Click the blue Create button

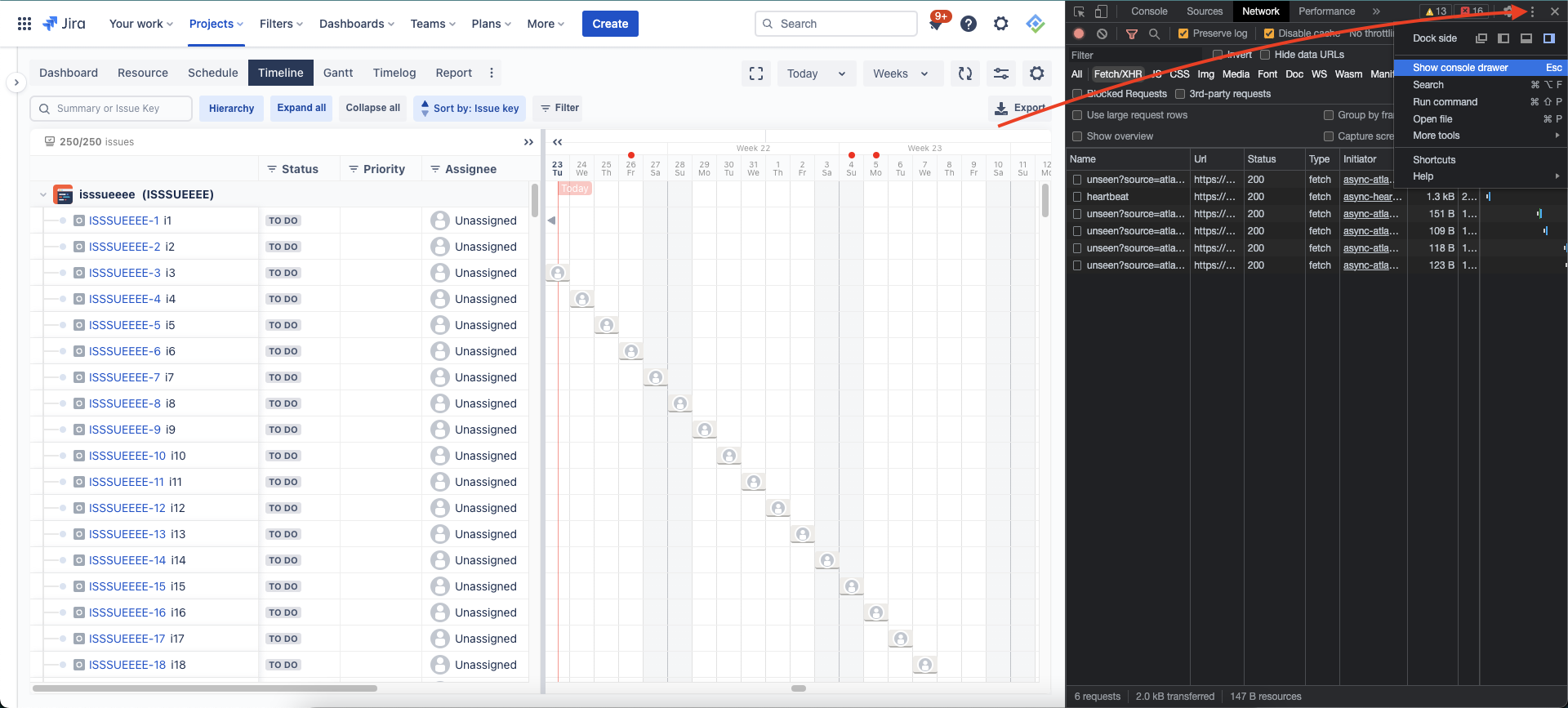[610, 24]
